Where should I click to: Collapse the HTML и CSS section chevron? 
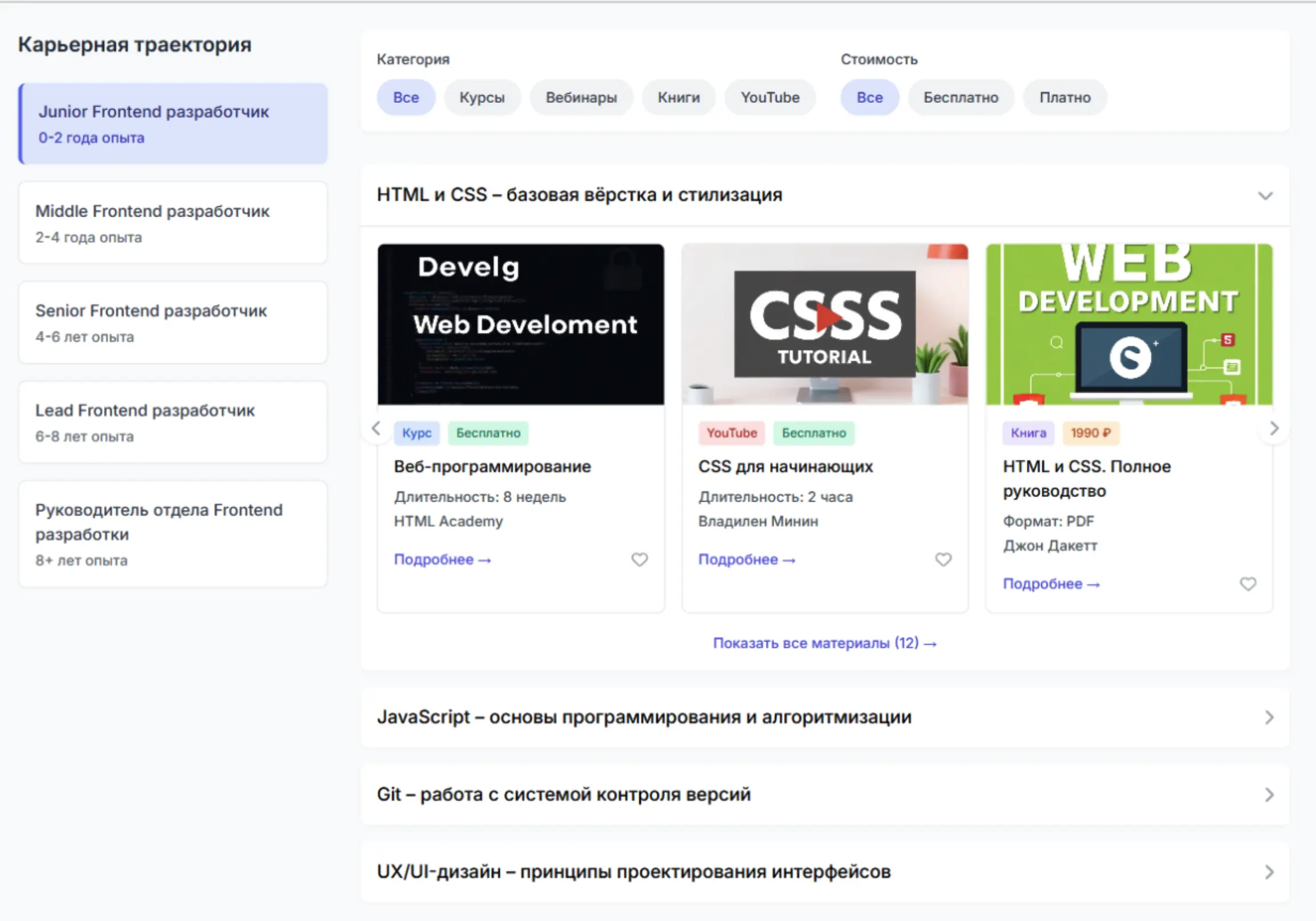[1265, 195]
